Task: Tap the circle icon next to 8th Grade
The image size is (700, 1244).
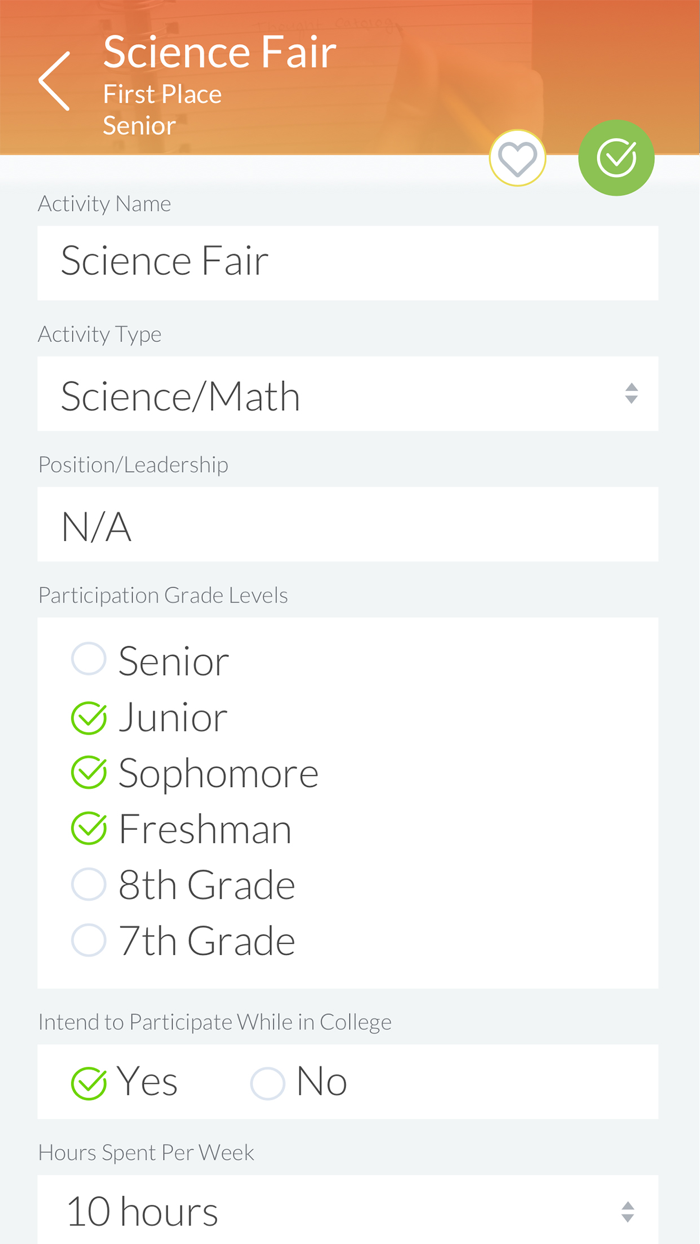Action: [88, 884]
